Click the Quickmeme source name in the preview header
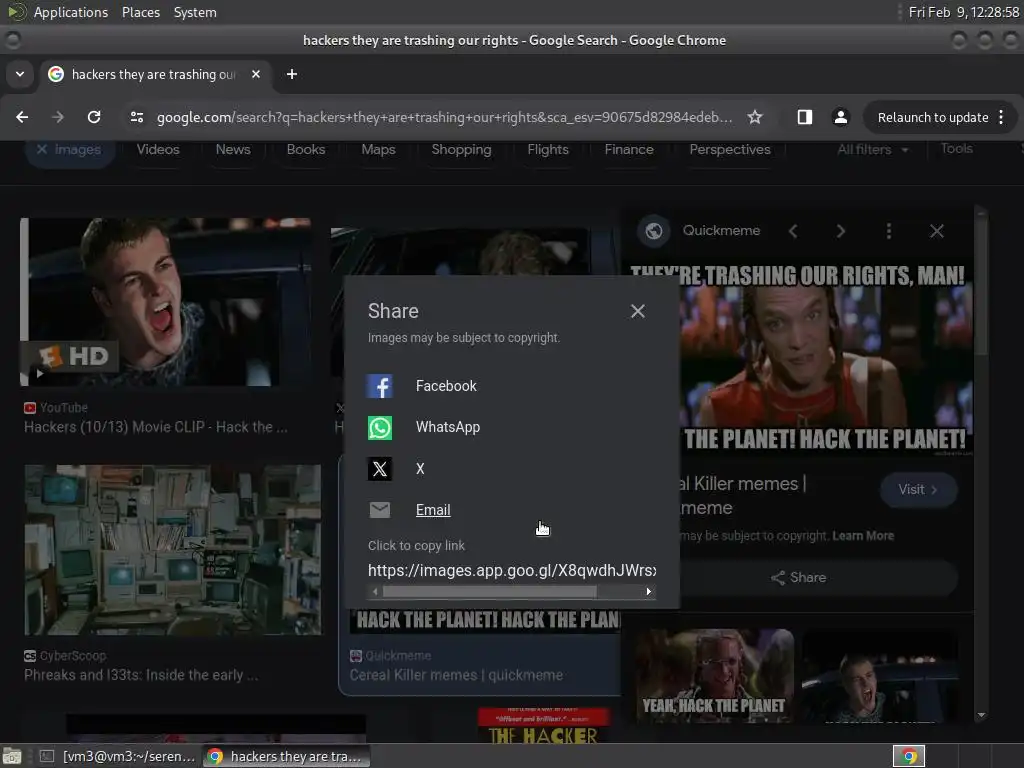The height and width of the screenshot is (768, 1024). [x=721, y=231]
